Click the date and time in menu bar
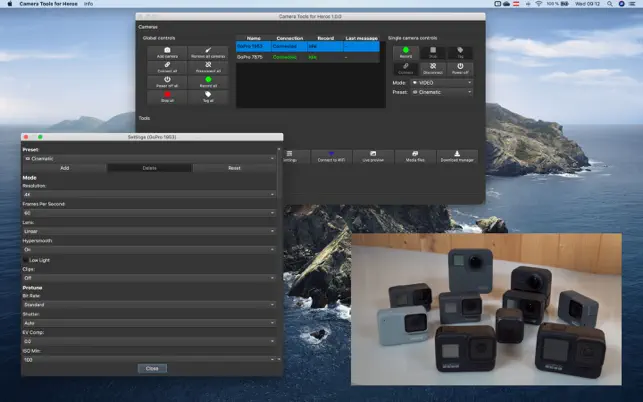This screenshot has height=402, width=643. (587, 4)
